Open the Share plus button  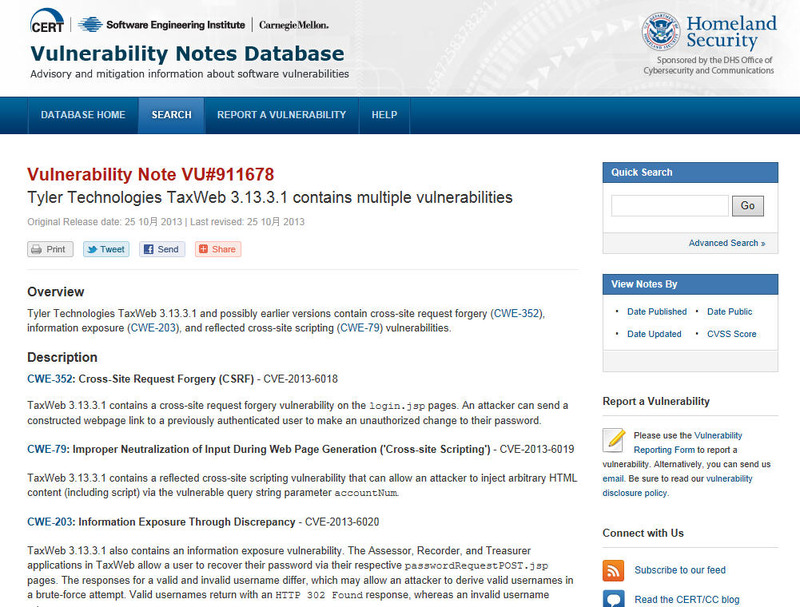[x=217, y=249]
